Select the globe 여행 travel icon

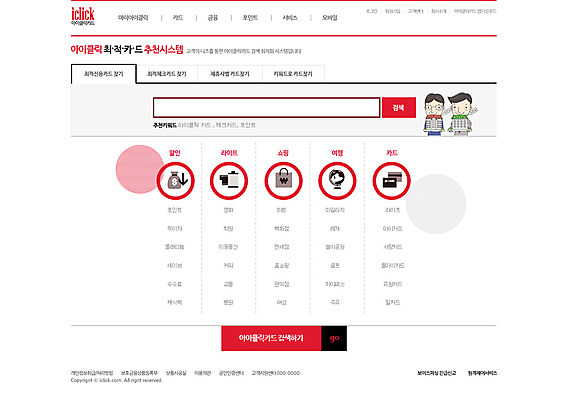[x=337, y=181]
